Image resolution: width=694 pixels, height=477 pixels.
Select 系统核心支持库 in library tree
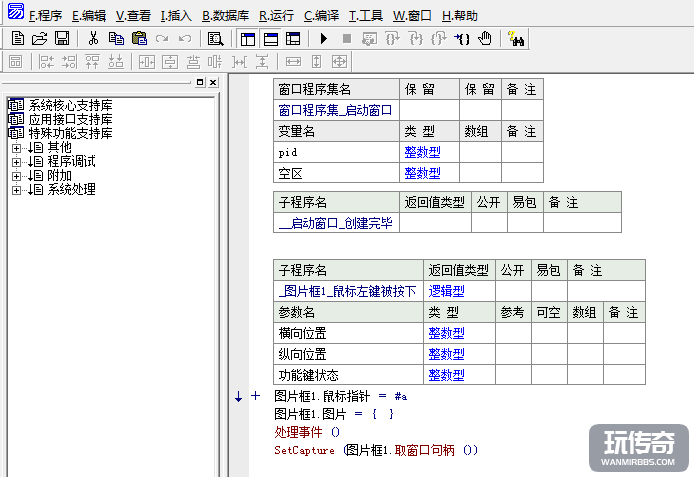(x=70, y=105)
